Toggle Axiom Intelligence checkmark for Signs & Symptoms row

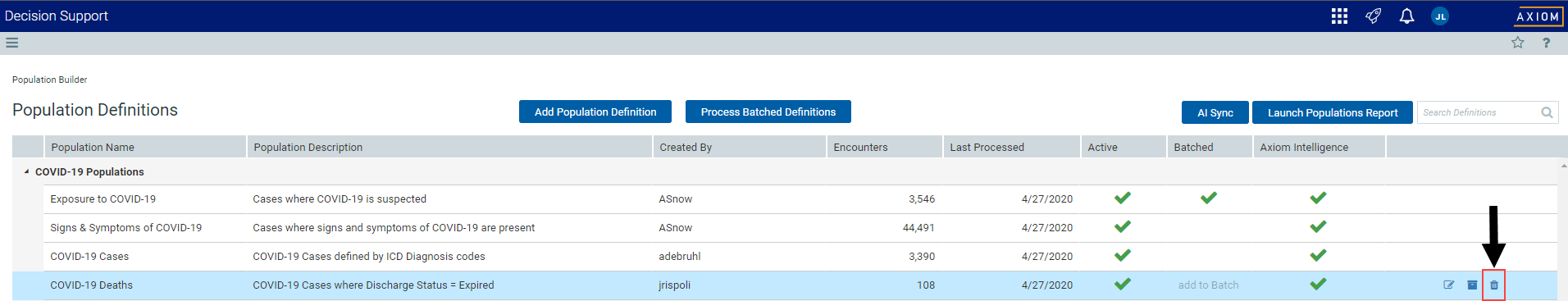pyautogui.click(x=1318, y=226)
